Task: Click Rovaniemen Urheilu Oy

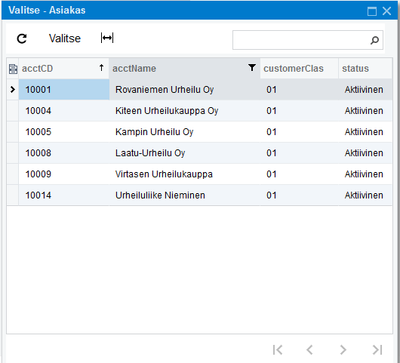Action: 164,90
